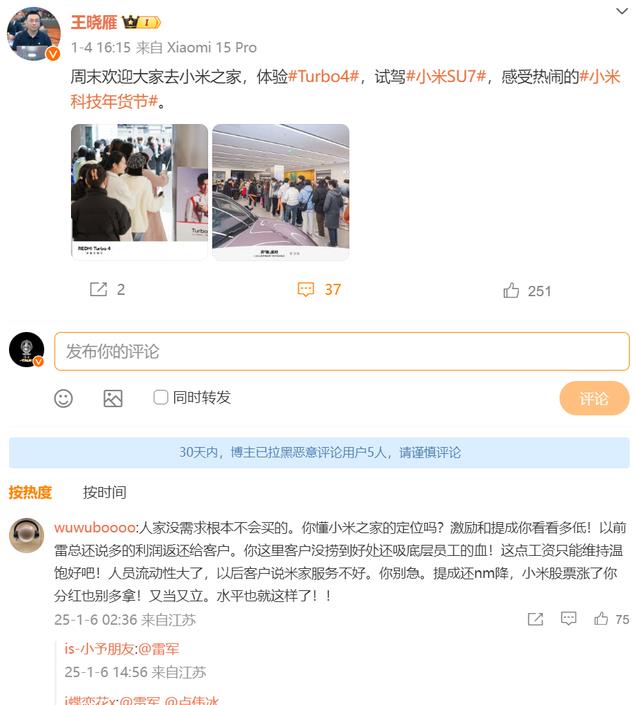The height and width of the screenshot is (705, 636).
Task: Expand the post options chevron at top right
Action: (622, 11)
